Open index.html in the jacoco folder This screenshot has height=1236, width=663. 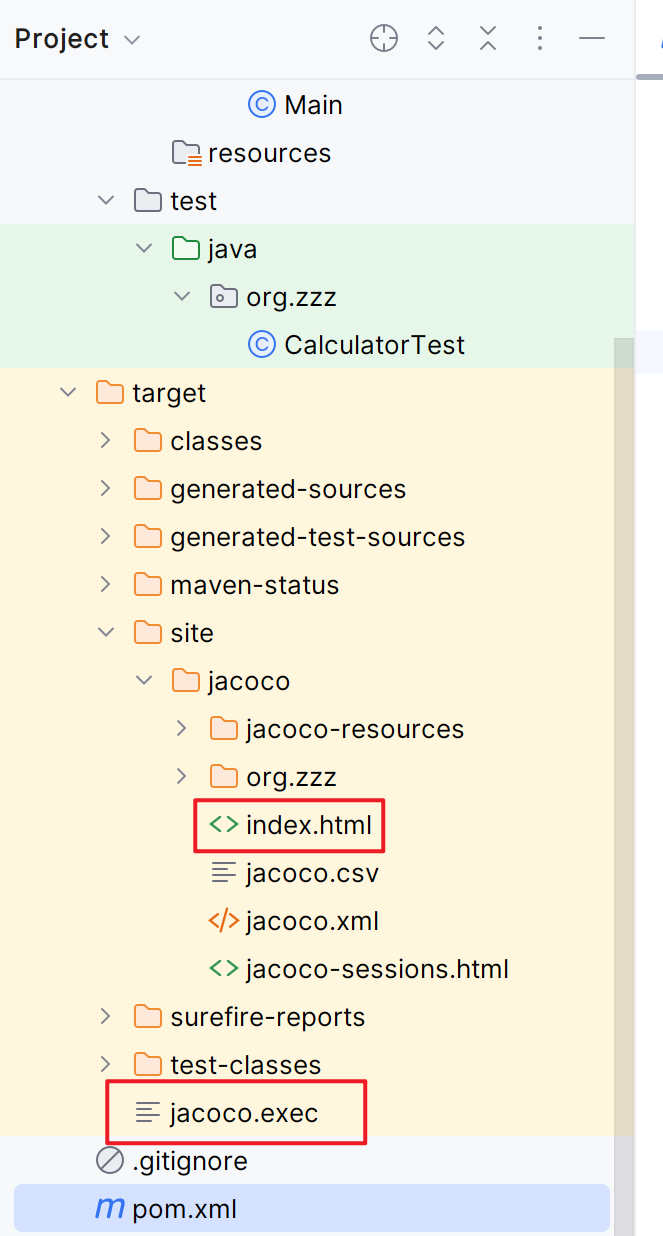pos(290,825)
